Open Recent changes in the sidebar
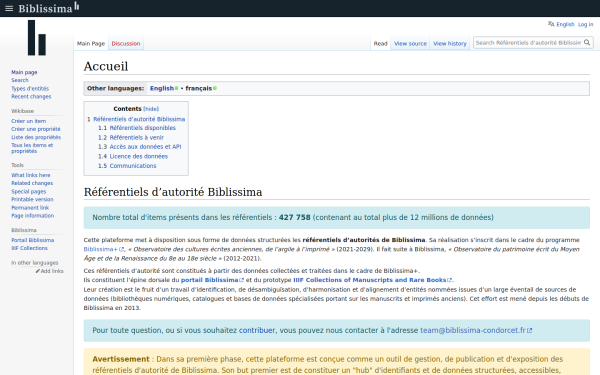This screenshot has height=375, width=600. coord(31,96)
